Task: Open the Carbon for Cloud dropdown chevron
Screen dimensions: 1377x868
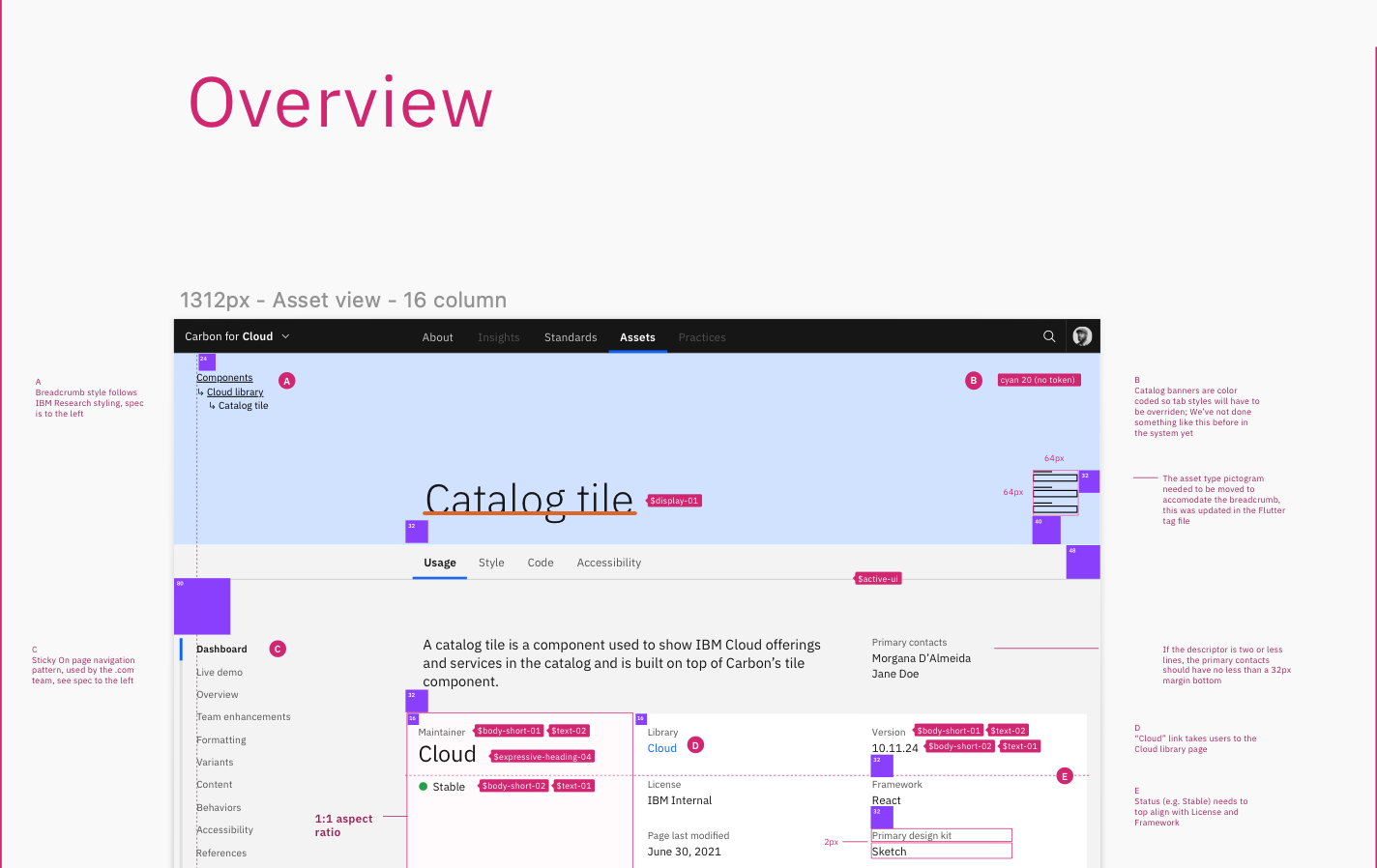Action: click(286, 336)
